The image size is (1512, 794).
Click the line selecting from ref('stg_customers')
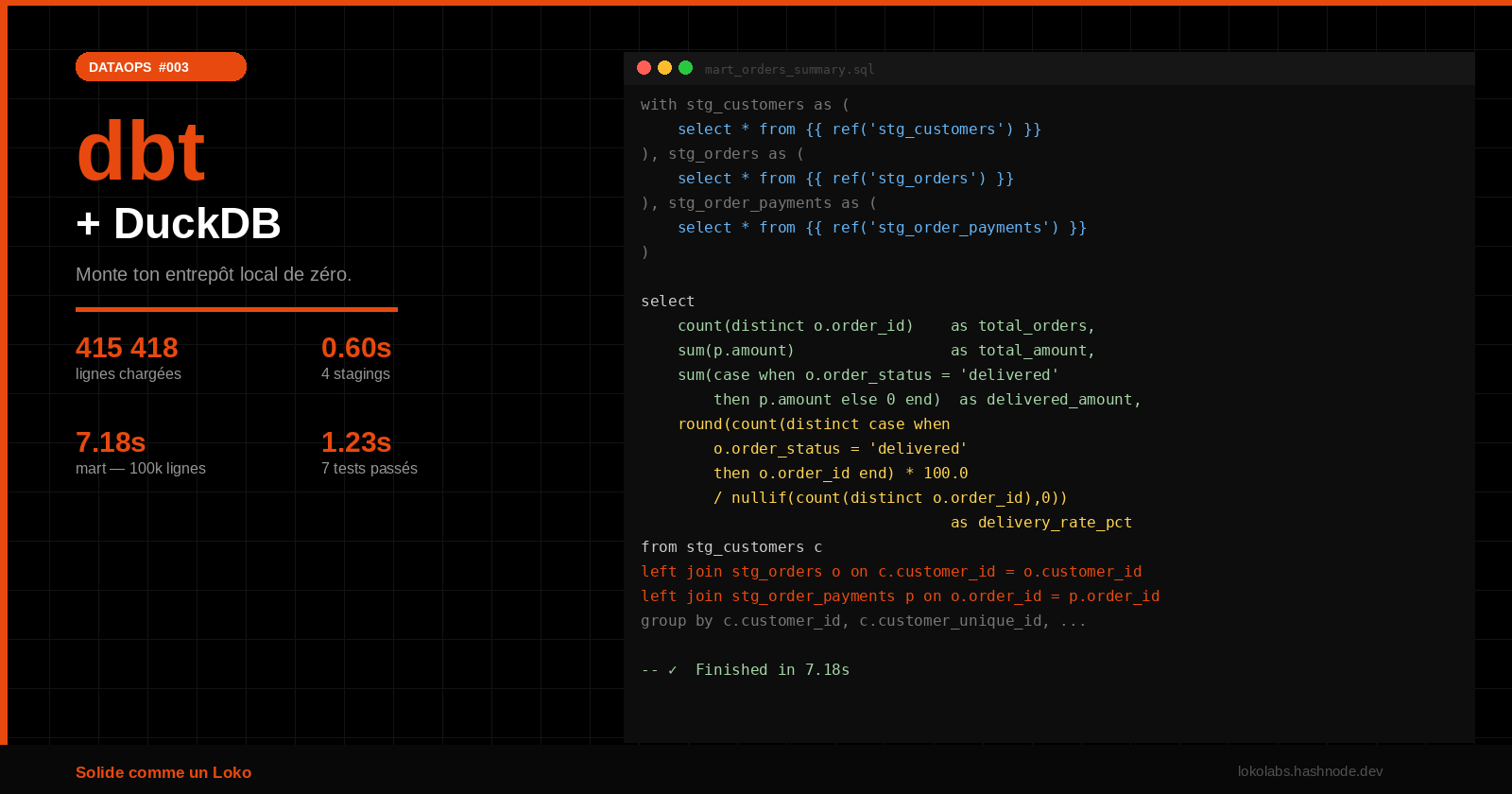[859, 129]
